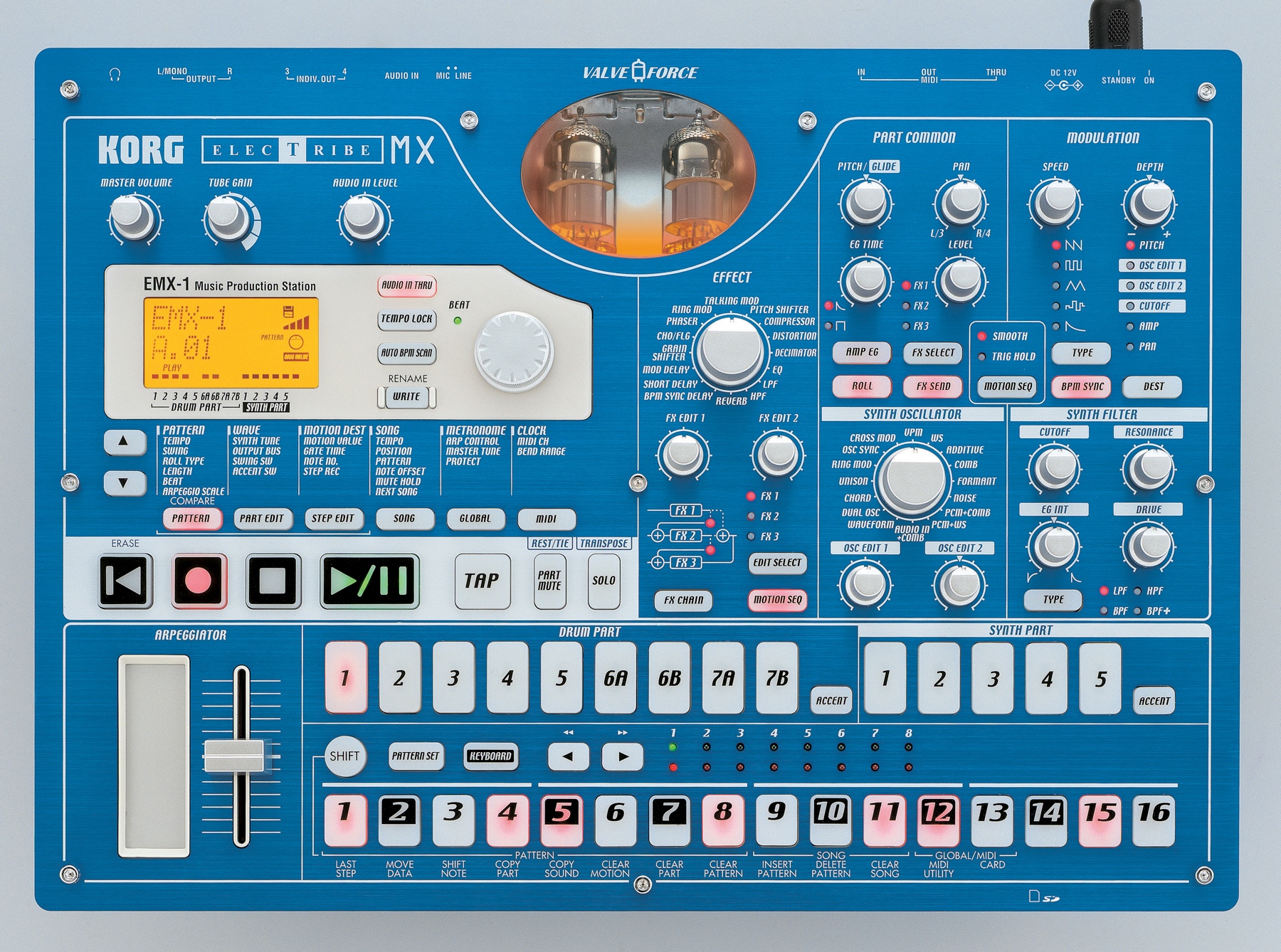
Task: Open GLOBAL mode
Action: coord(475,519)
